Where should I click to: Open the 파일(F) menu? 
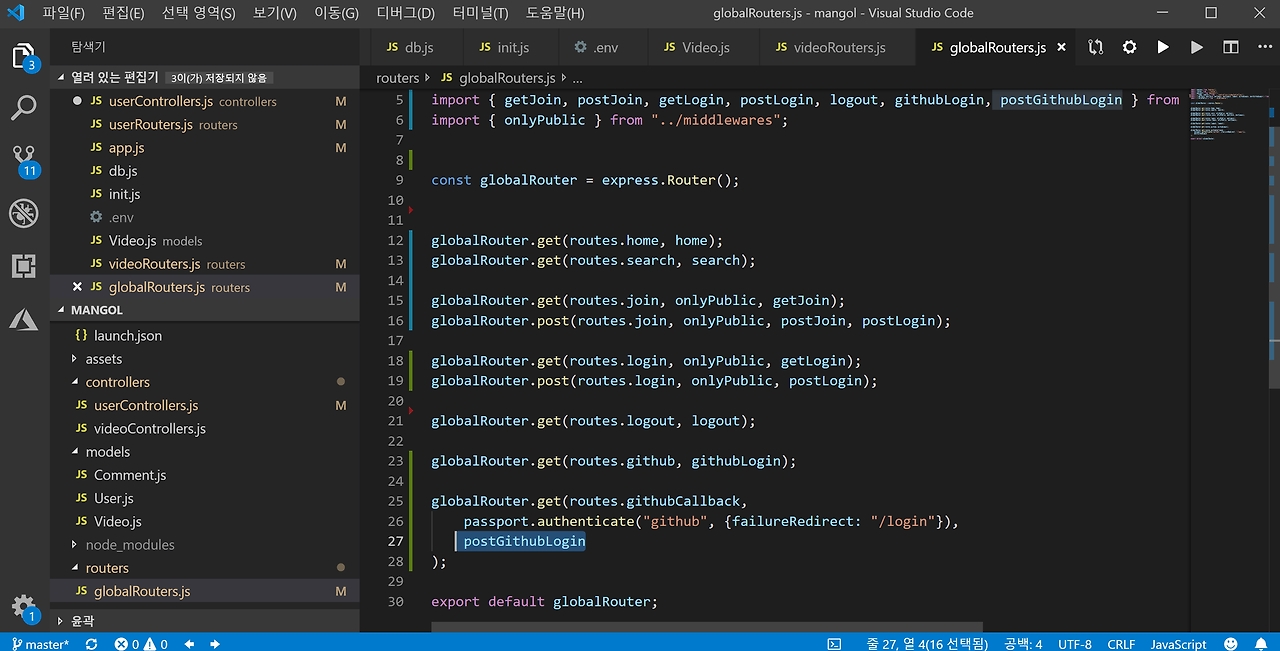(63, 13)
